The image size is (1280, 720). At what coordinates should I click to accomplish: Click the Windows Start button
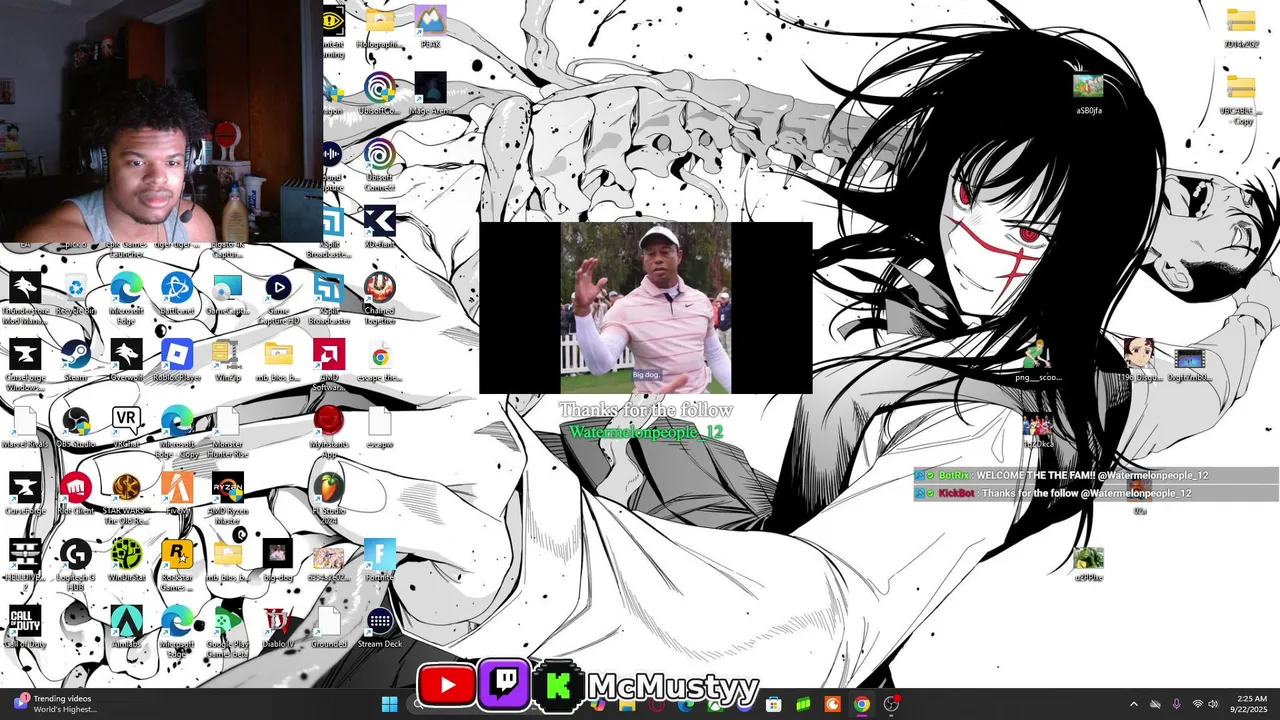[x=389, y=704]
